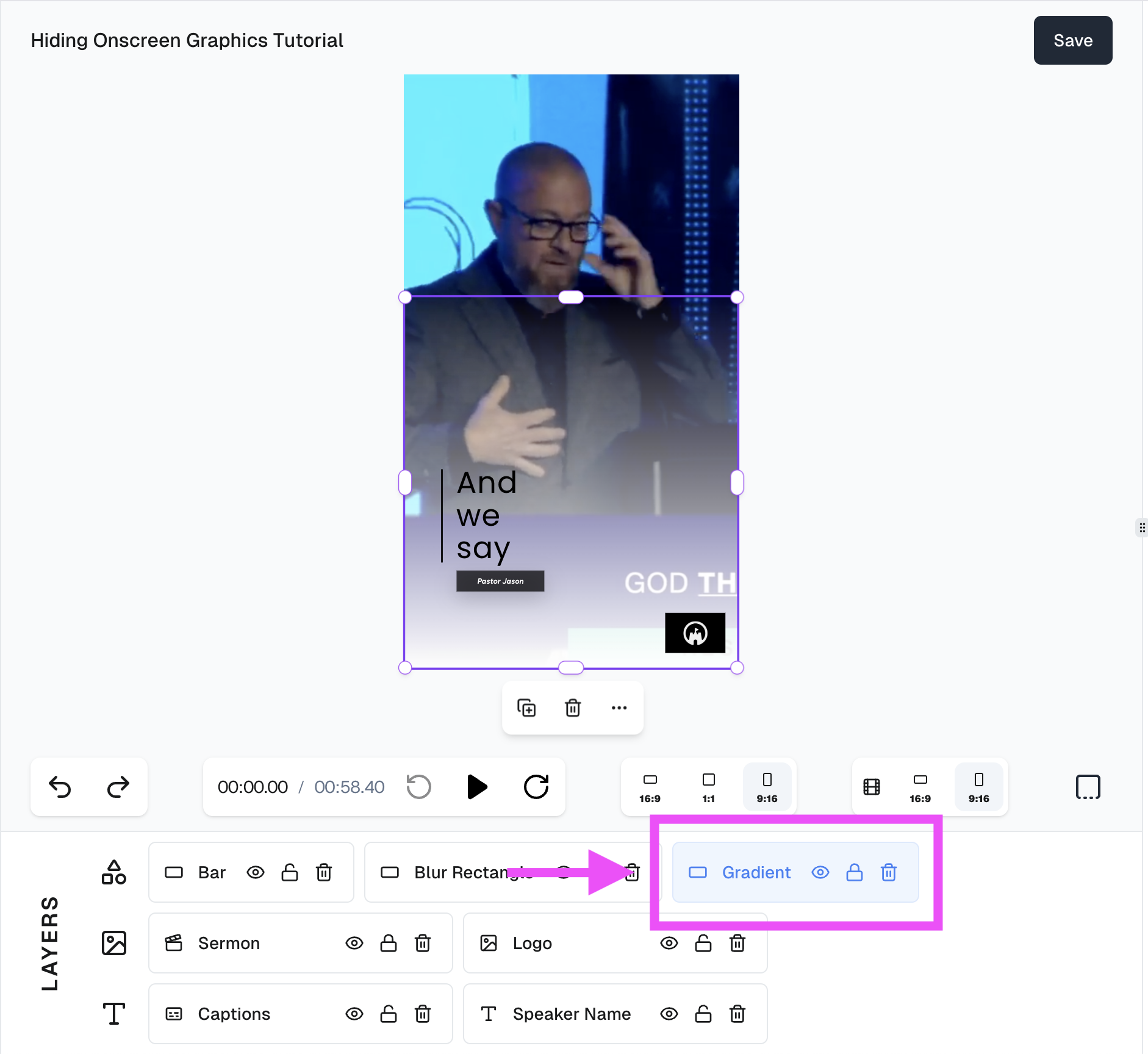Duplicate the selected gradient element
1148x1054 pixels.
[526, 708]
